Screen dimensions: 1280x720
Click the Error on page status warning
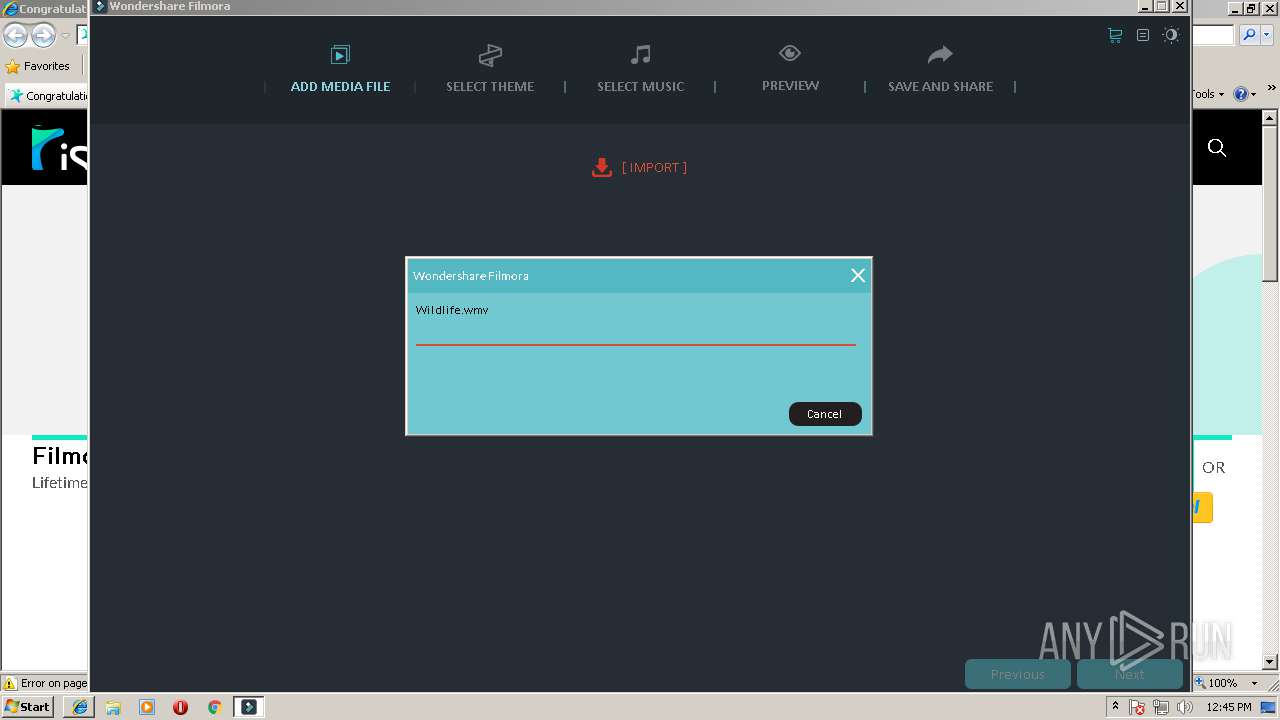pyautogui.click(x=45, y=683)
